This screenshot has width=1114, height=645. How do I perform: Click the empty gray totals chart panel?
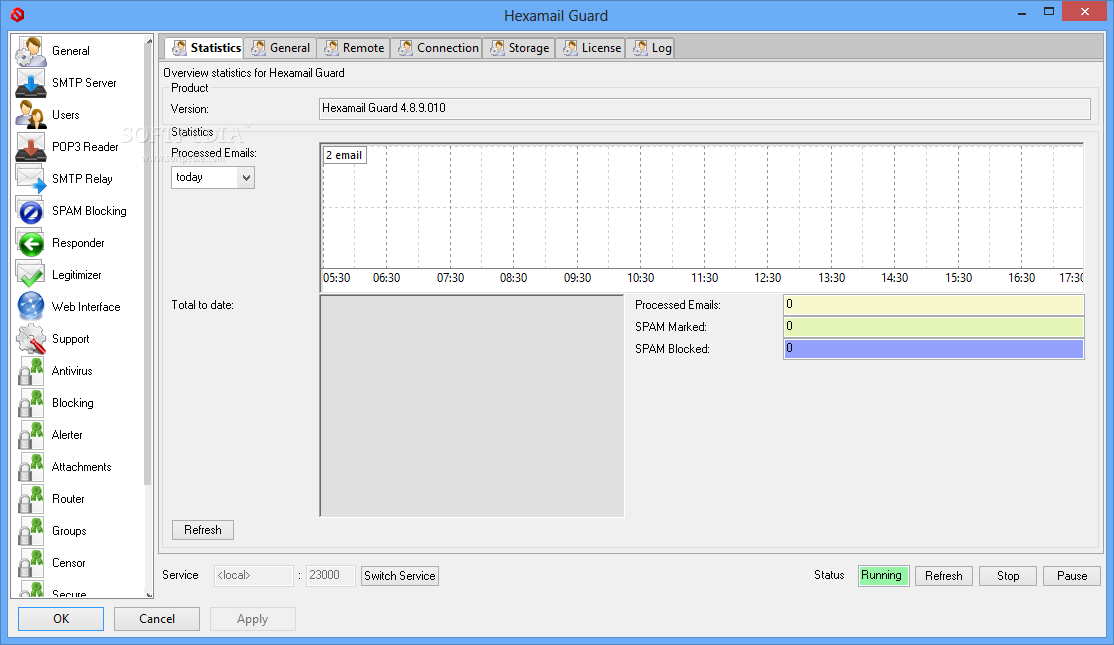click(472, 406)
